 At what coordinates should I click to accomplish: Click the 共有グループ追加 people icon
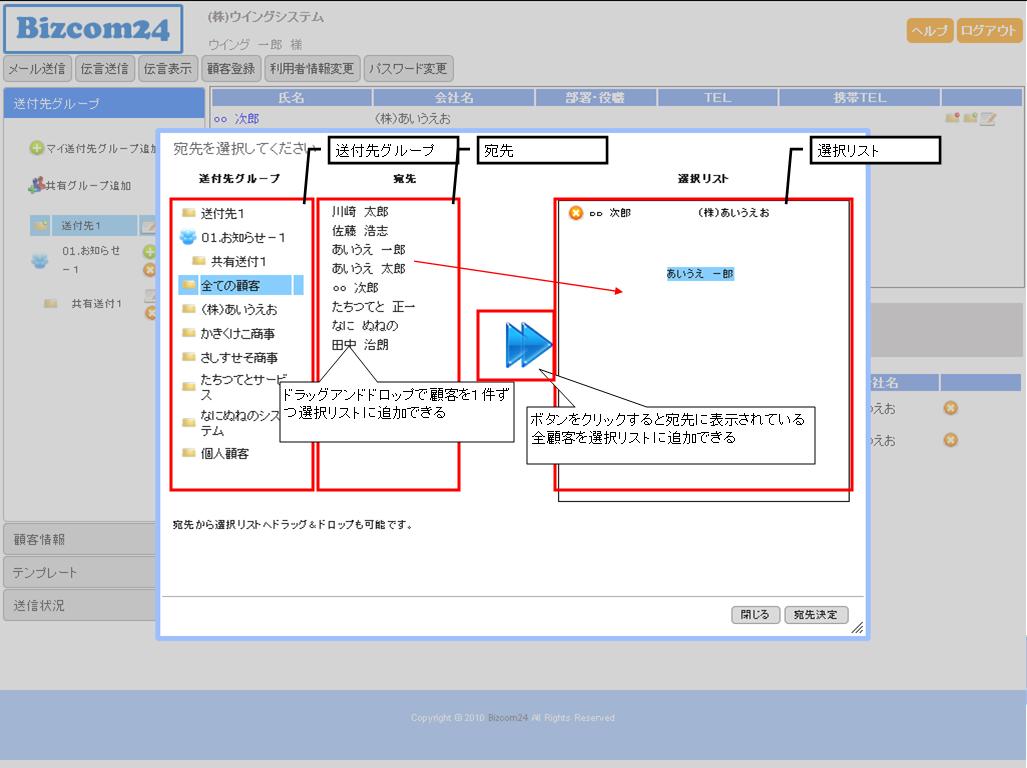tap(36, 185)
